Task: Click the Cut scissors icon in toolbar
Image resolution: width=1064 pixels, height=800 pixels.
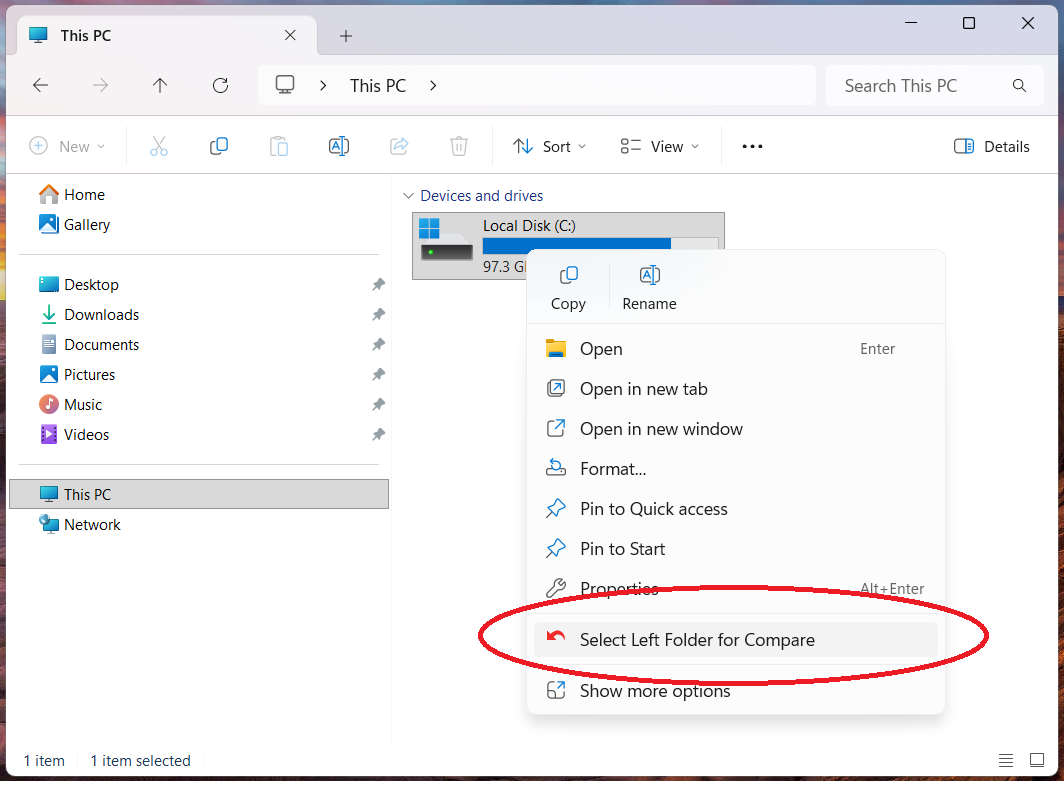Action: (159, 146)
